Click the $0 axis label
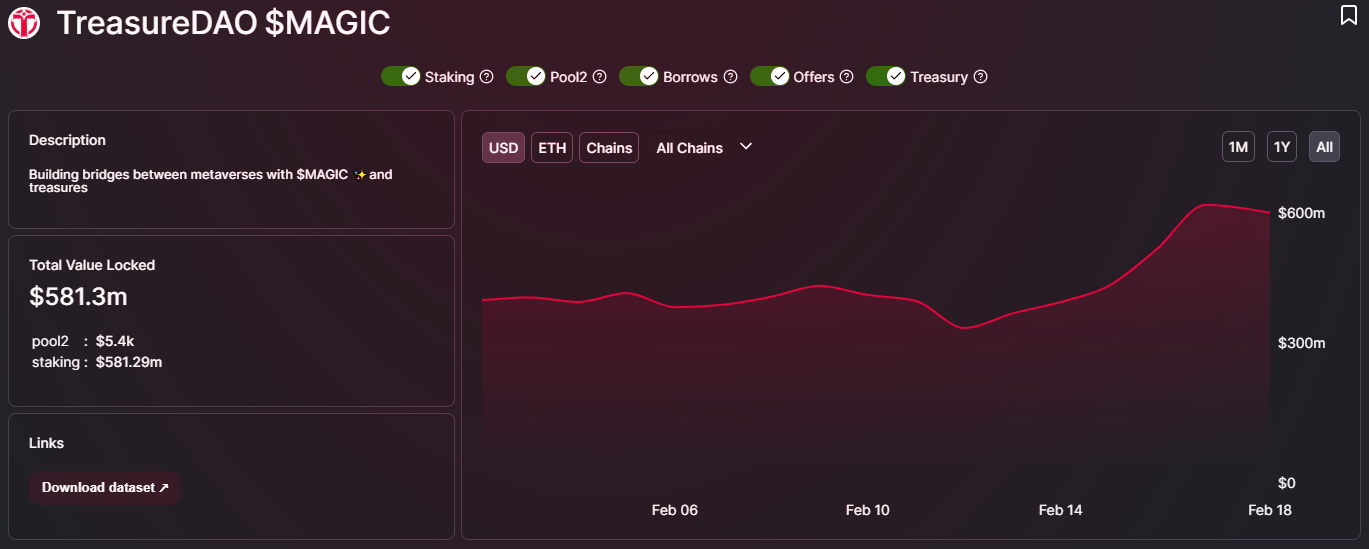The width and height of the screenshot is (1369, 549). 1287,483
